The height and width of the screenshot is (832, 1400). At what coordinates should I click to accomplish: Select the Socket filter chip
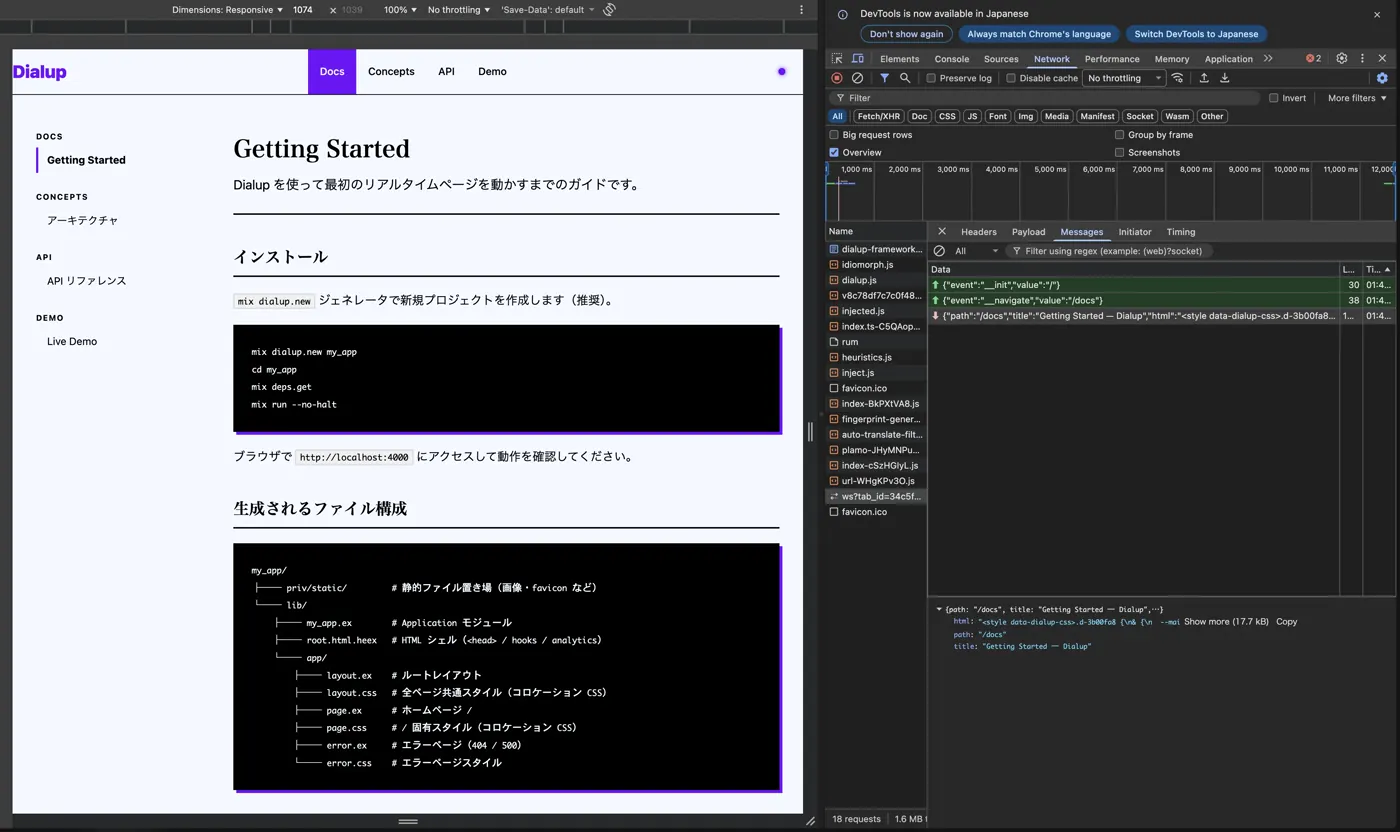pos(1139,116)
